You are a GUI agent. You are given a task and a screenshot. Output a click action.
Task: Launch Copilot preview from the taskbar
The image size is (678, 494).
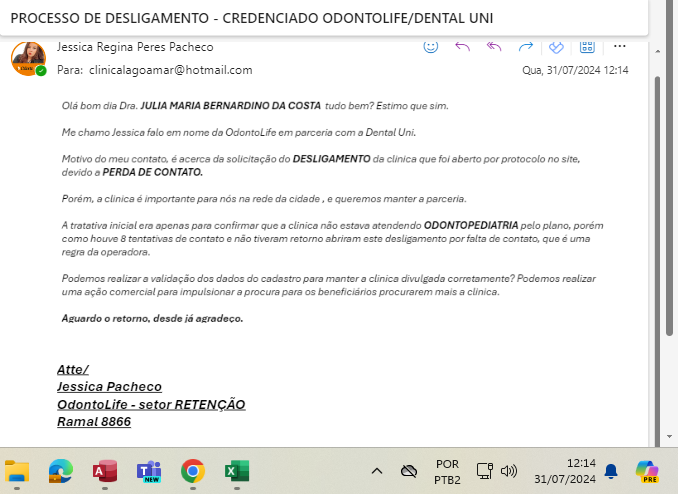click(647, 472)
